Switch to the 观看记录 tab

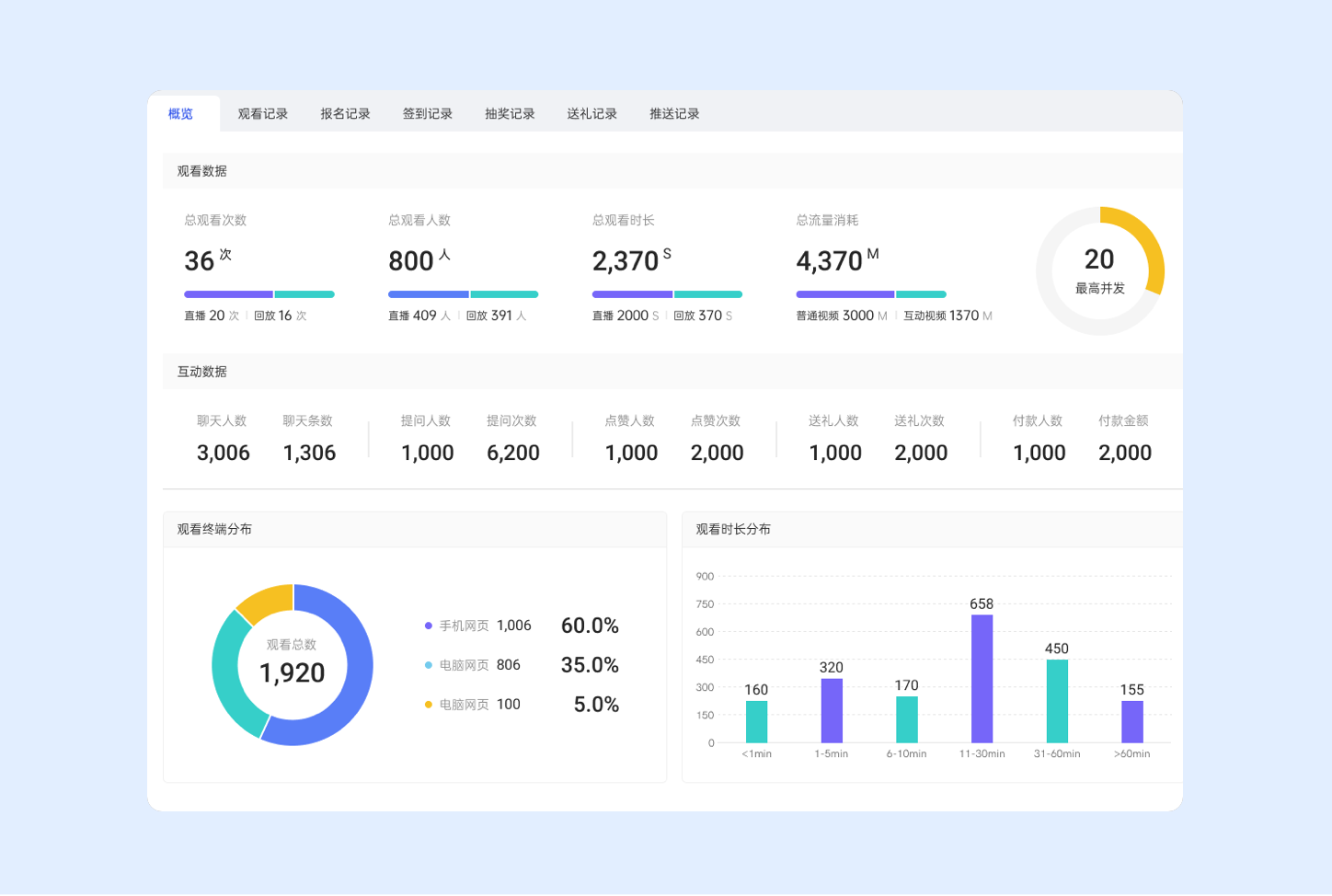tap(262, 114)
